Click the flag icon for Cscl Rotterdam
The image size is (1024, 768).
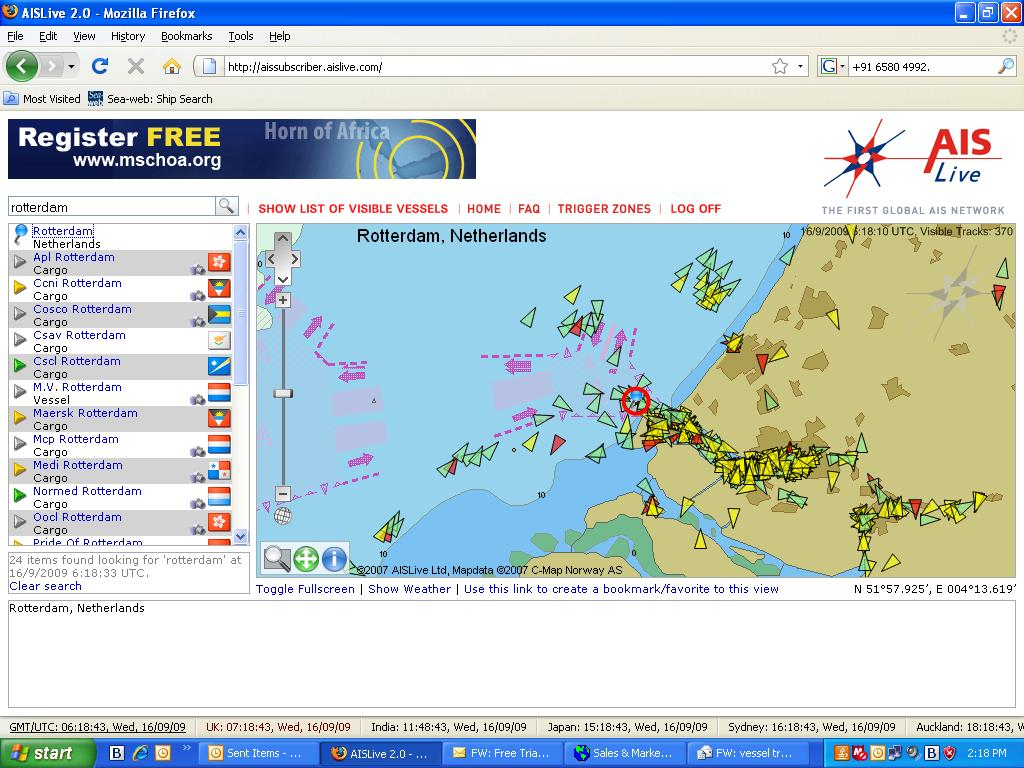click(219, 366)
